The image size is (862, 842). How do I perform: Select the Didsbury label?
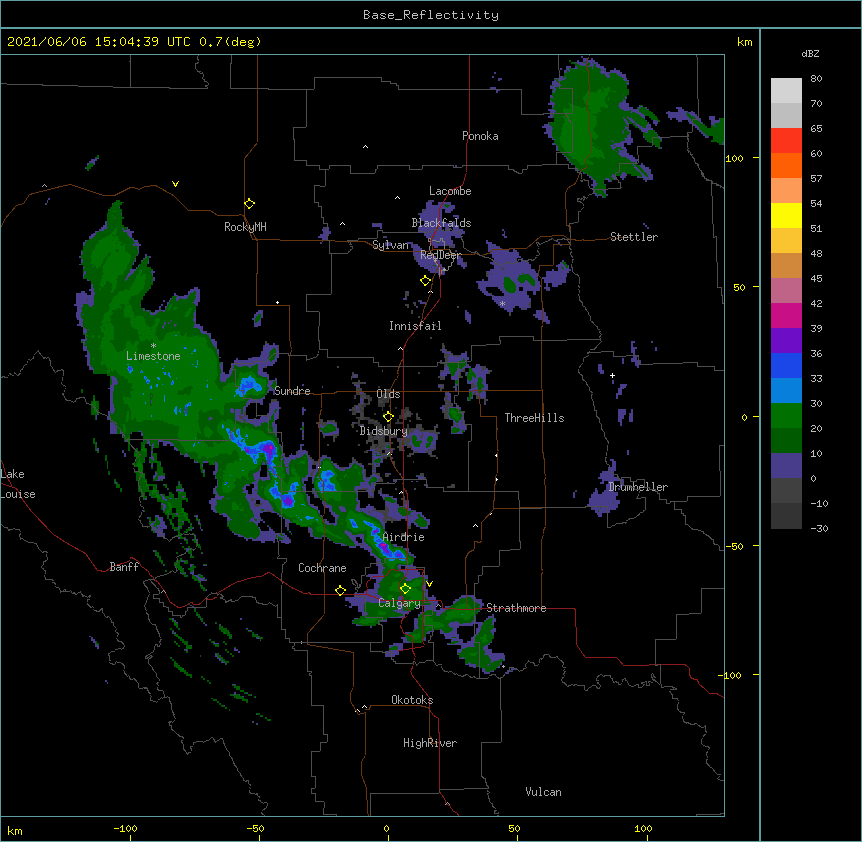(x=383, y=431)
